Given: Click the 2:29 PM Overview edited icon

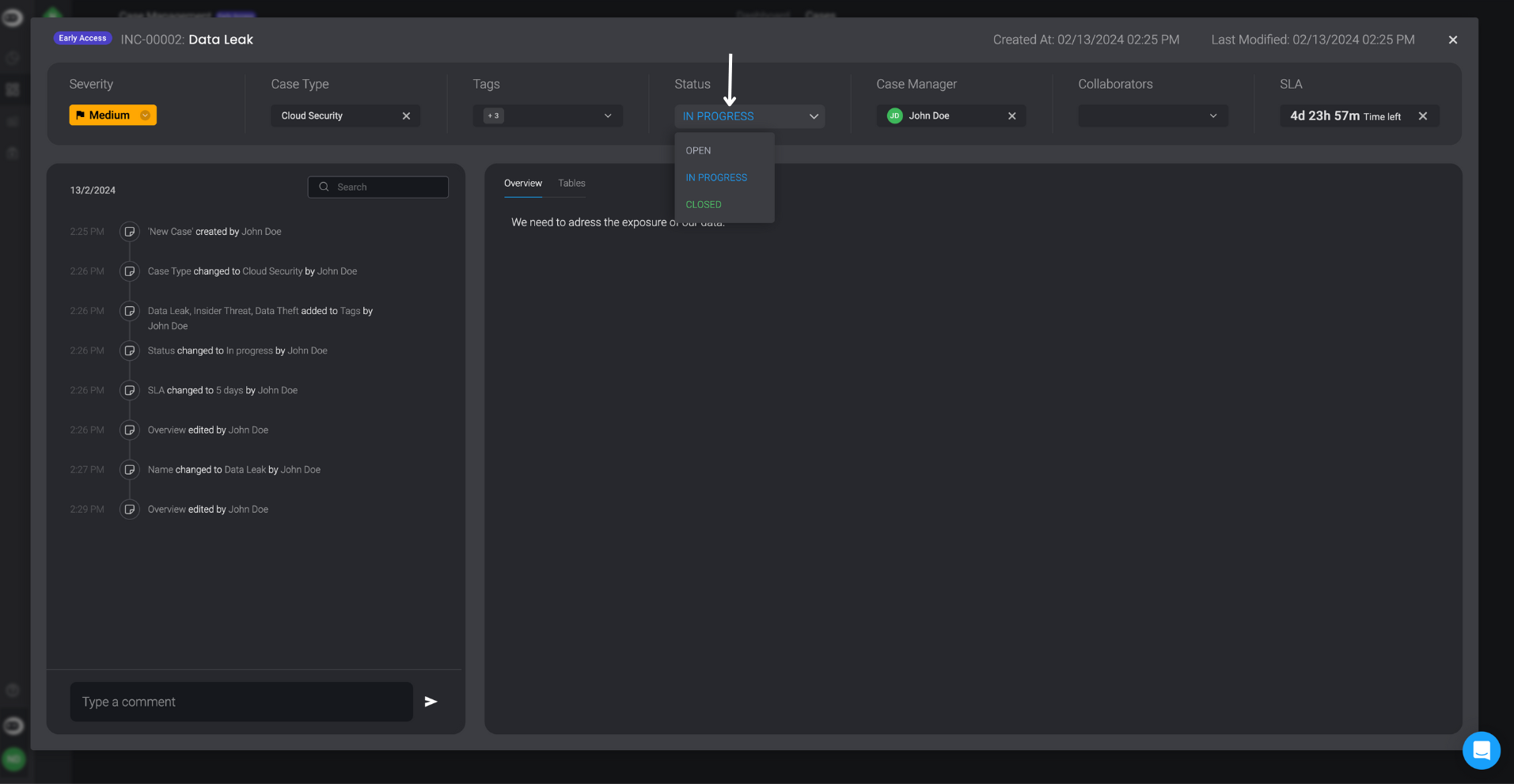Looking at the screenshot, I should pos(129,509).
